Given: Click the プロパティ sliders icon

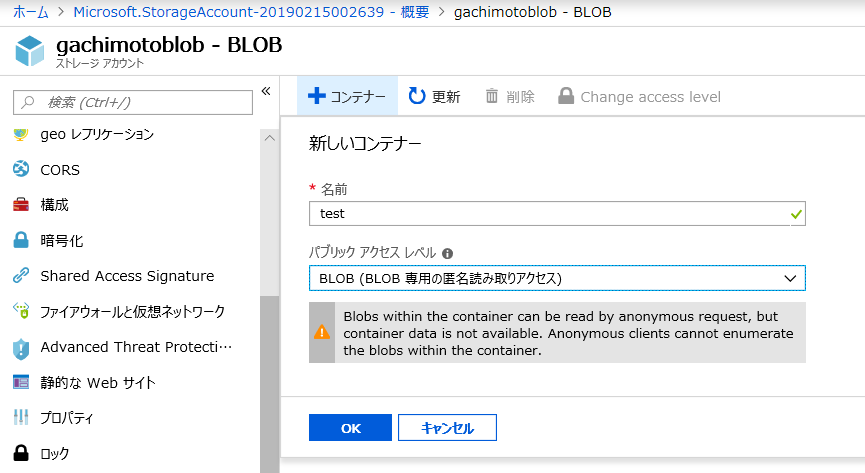Looking at the screenshot, I should tap(21, 417).
